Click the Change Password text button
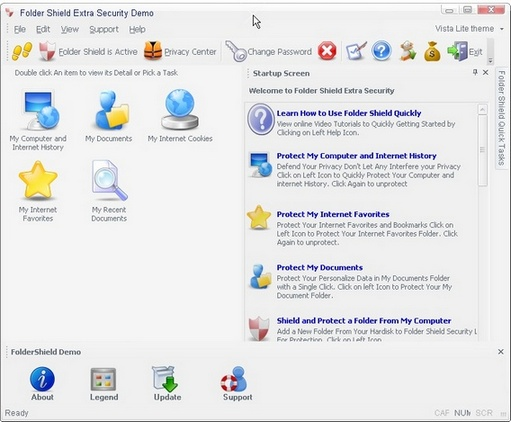The width and height of the screenshot is (511, 422). point(279,52)
